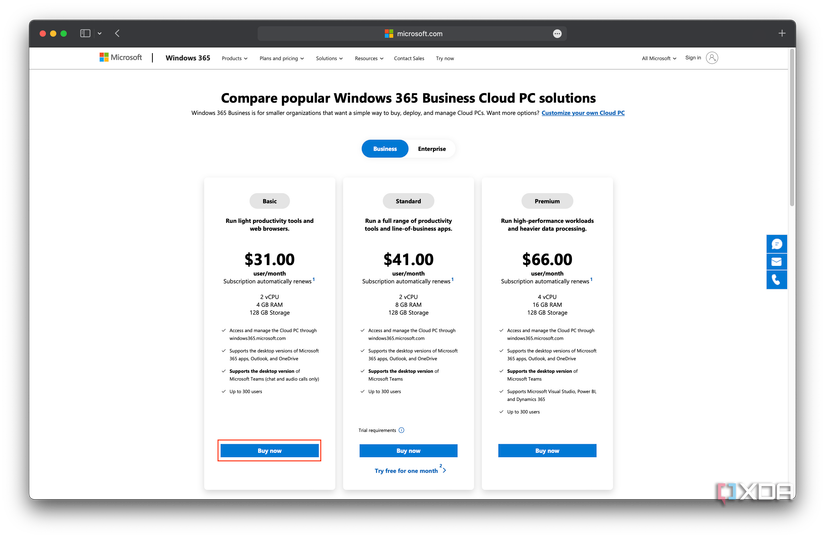Expand the Products menu

pos(234,58)
